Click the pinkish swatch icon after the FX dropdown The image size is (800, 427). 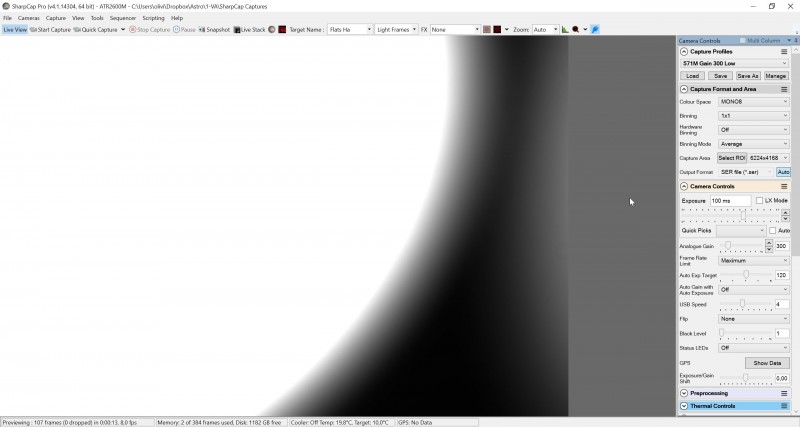click(x=487, y=30)
